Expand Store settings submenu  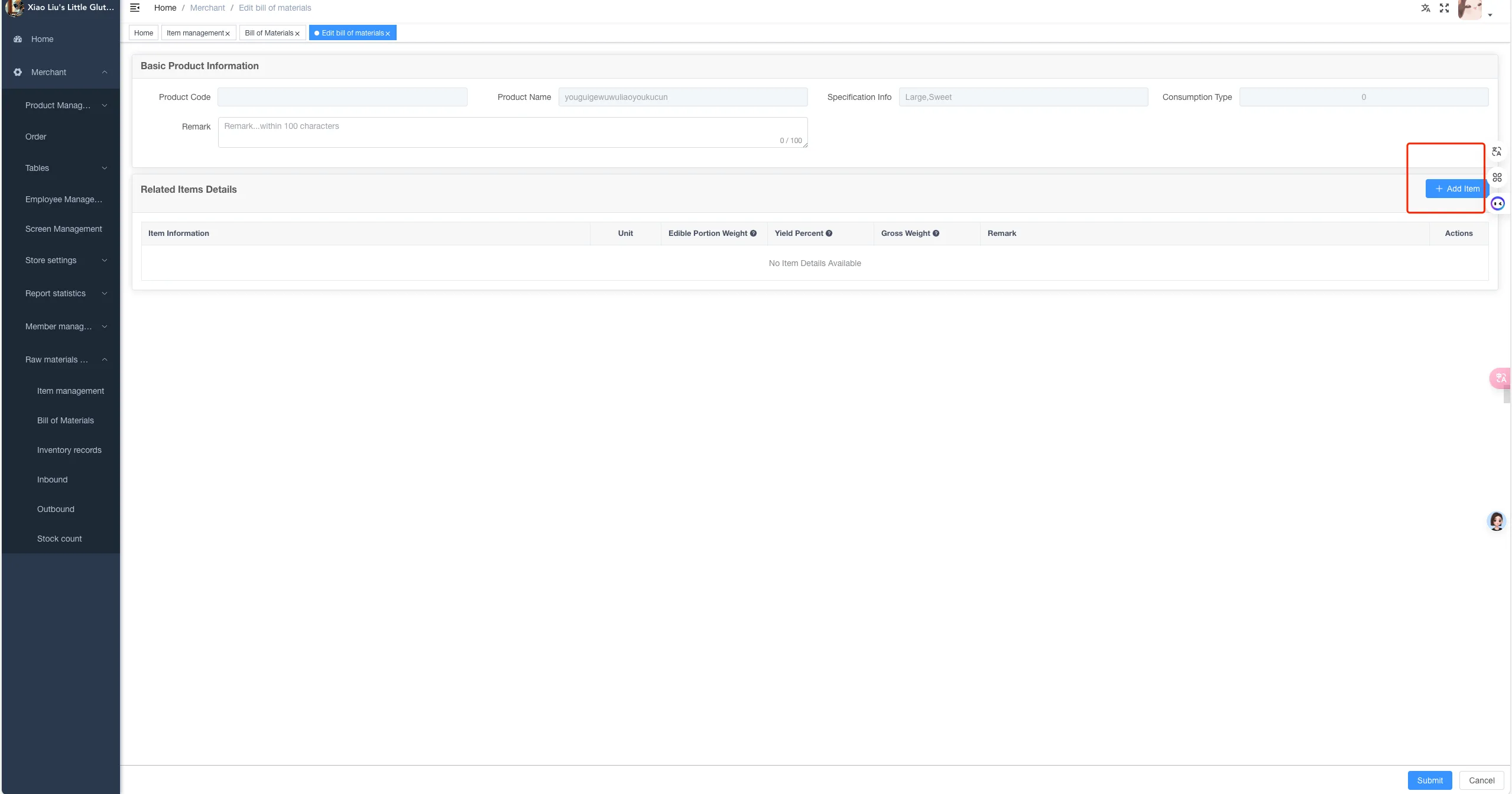(105, 260)
